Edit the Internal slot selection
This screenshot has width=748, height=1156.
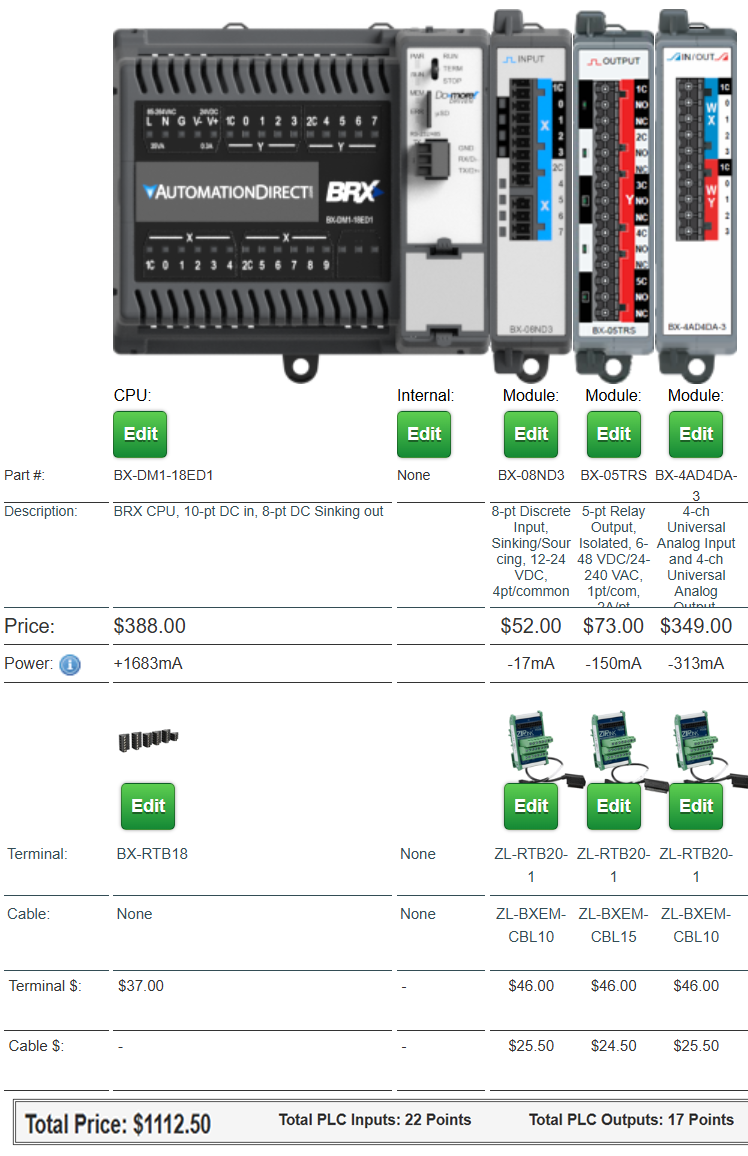(x=424, y=434)
